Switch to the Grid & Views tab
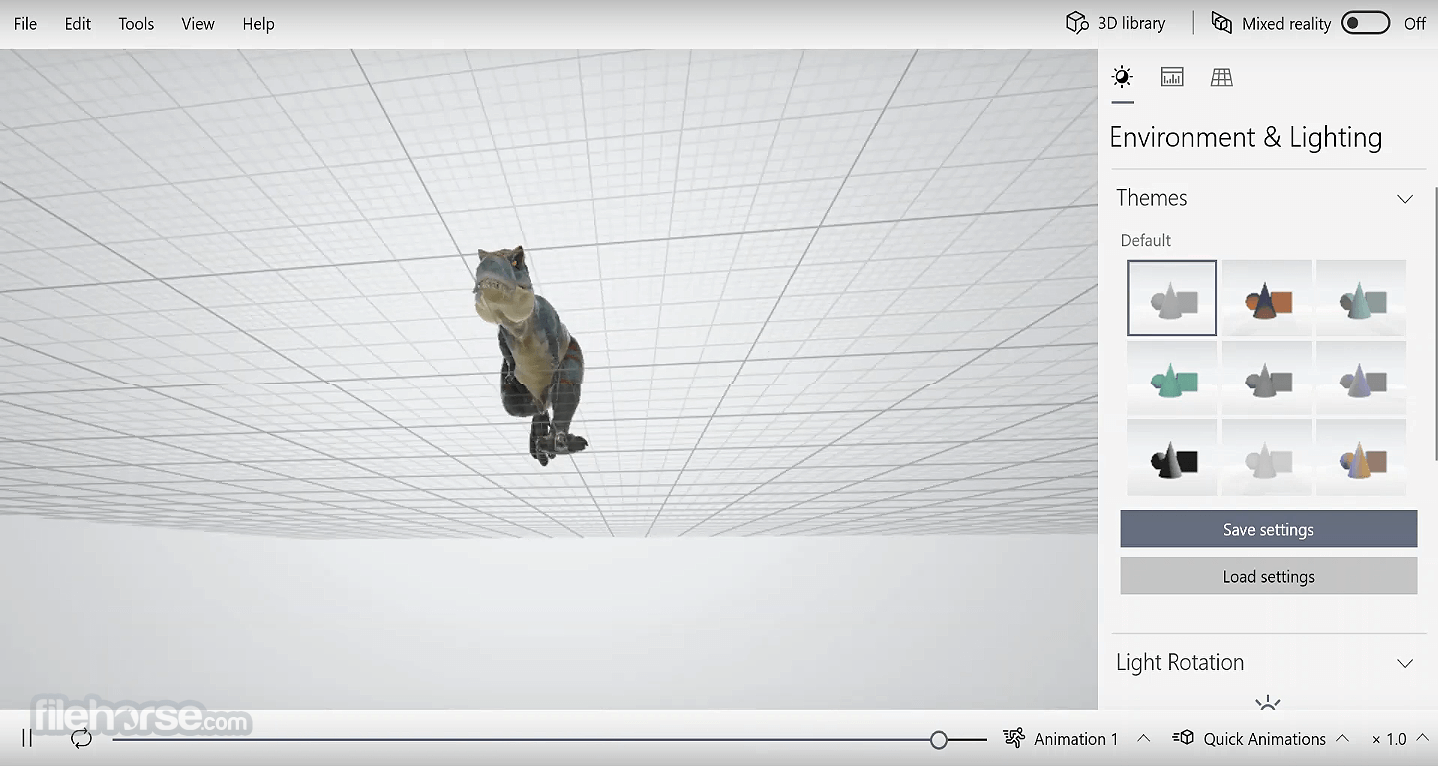The width and height of the screenshot is (1438, 766). 1221,77
